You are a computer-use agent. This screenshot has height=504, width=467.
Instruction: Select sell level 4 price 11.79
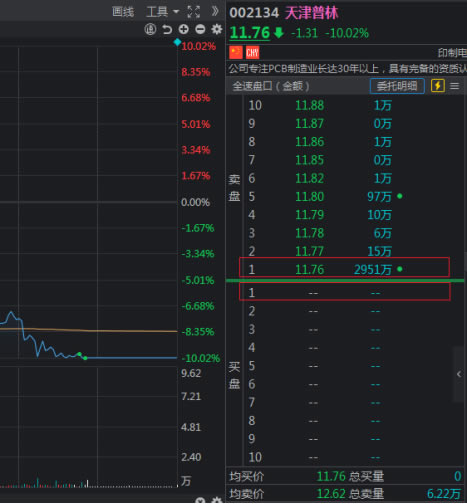[310, 215]
